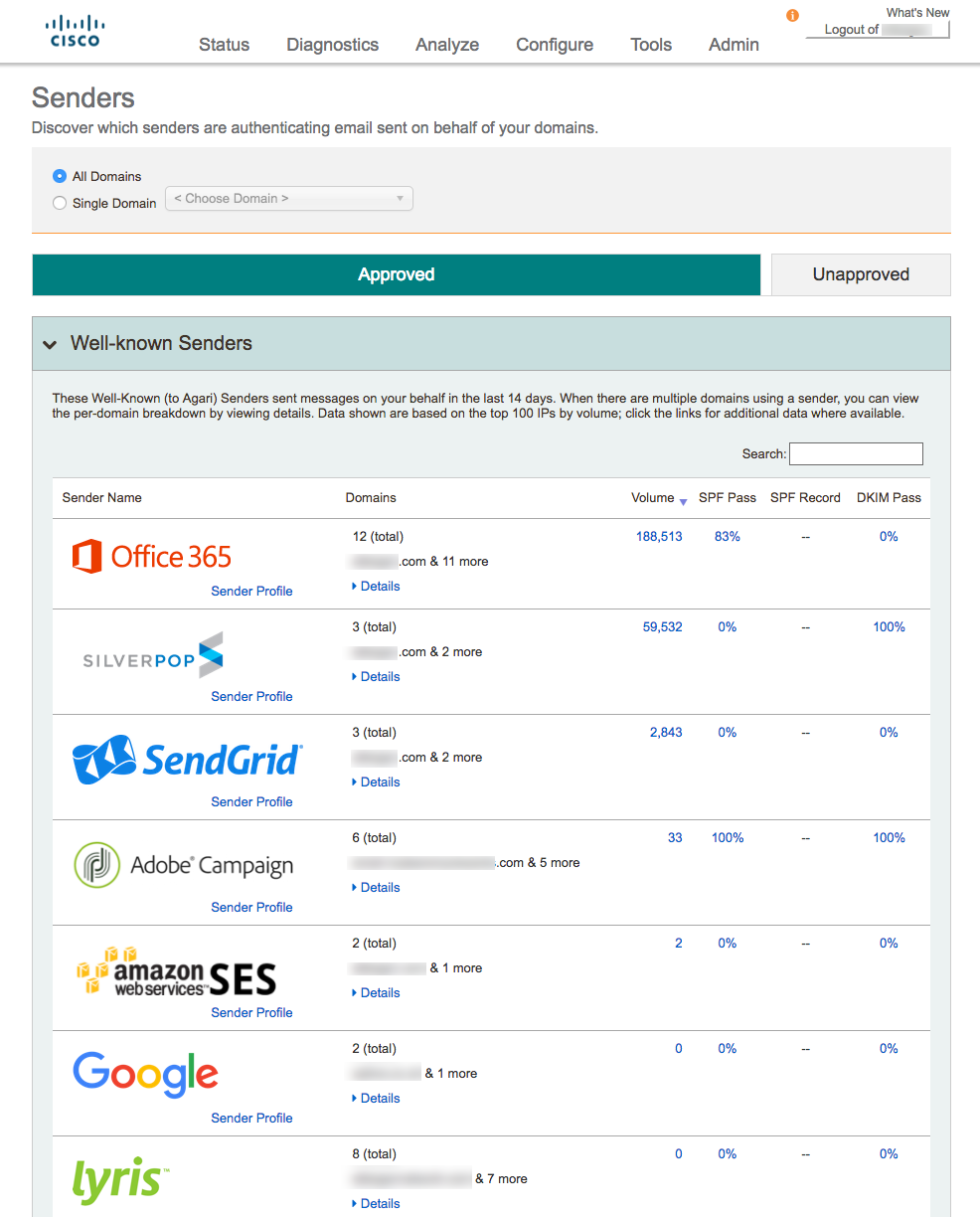Click the Office 365 logo

[152, 557]
